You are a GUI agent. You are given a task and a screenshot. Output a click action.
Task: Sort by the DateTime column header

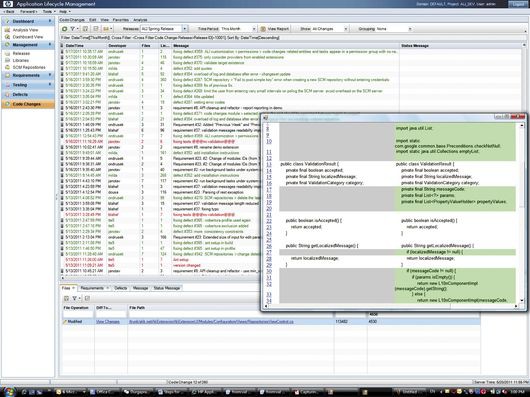pyautogui.click(x=85, y=45)
